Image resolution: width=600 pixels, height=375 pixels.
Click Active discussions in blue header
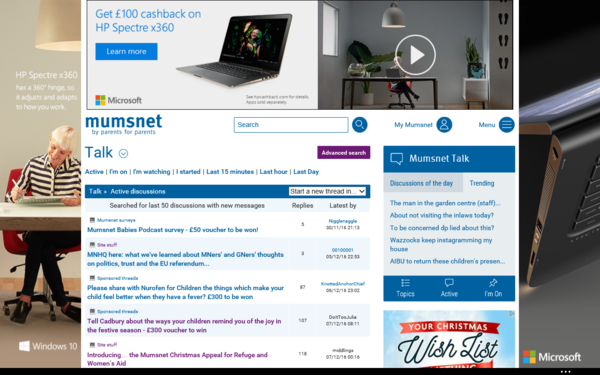tap(138, 192)
